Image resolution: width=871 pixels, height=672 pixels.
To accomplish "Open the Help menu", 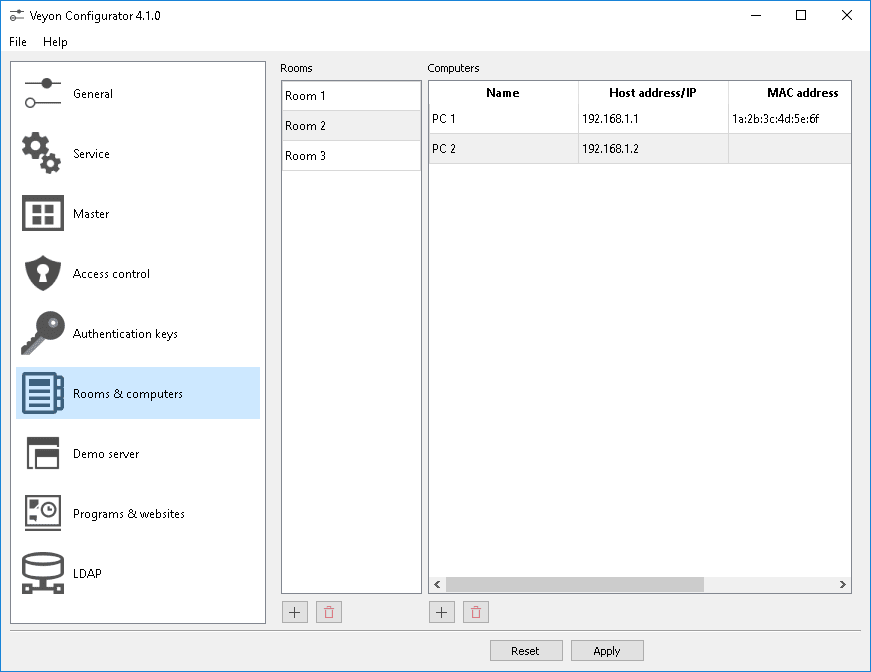I will click(x=55, y=42).
